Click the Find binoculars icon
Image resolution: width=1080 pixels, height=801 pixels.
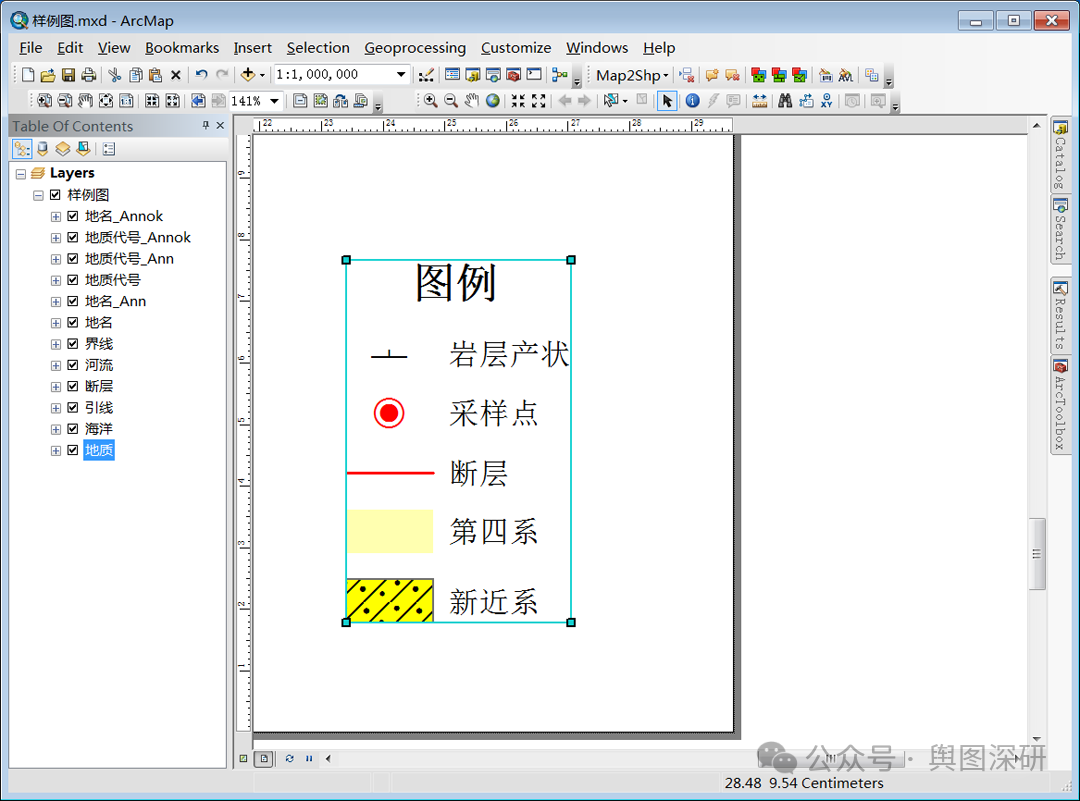tap(785, 101)
